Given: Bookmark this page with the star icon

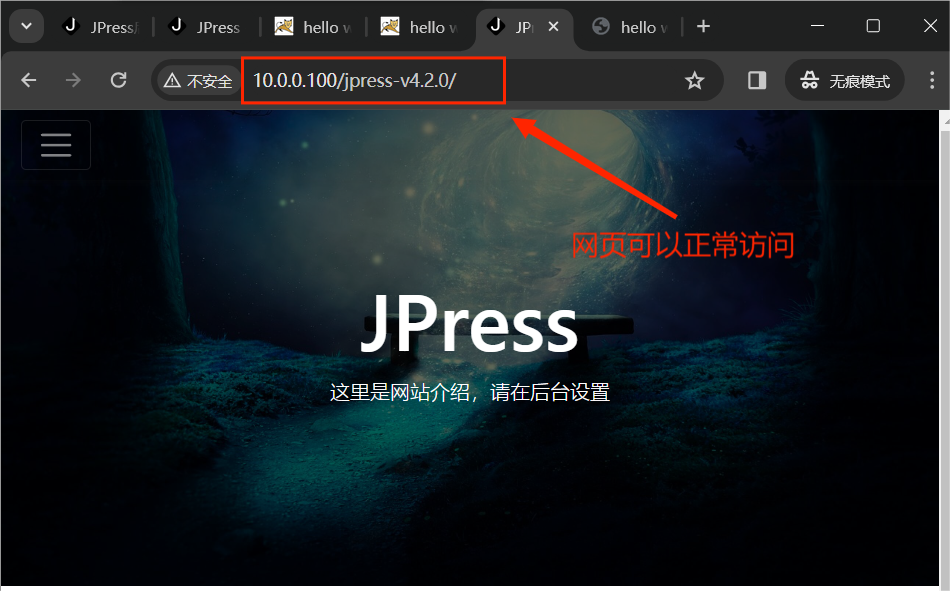Looking at the screenshot, I should pos(694,81).
